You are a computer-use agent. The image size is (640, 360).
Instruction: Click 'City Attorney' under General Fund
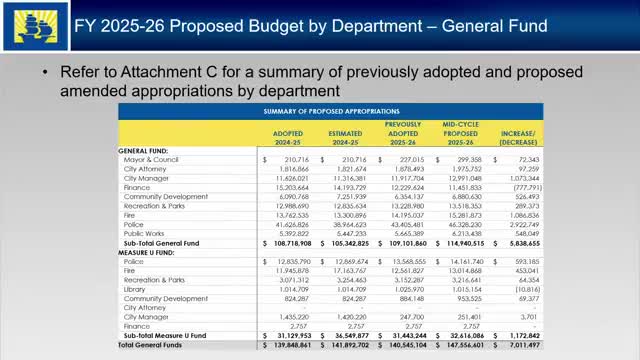(145, 169)
